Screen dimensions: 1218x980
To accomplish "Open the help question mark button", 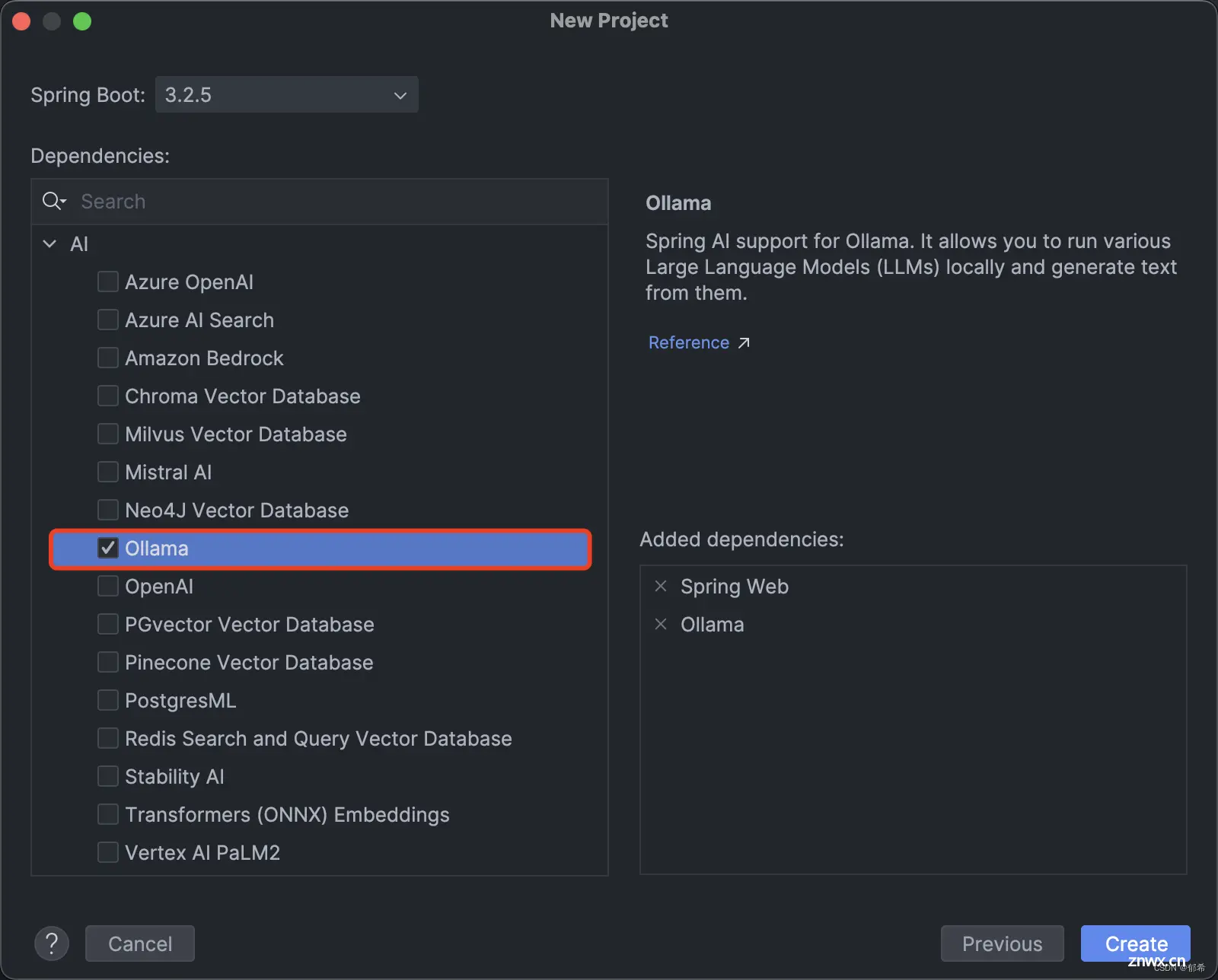I will click(52, 943).
